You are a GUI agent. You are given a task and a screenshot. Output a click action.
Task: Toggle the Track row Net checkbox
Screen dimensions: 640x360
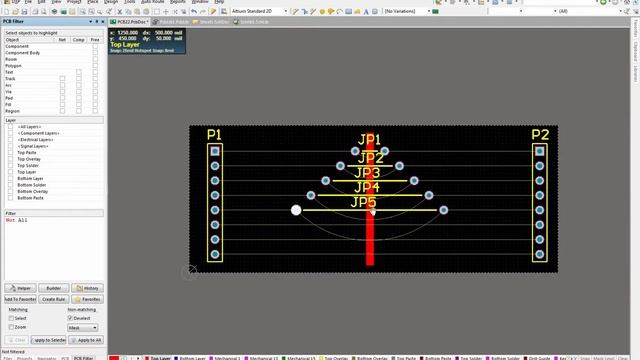pos(62,78)
